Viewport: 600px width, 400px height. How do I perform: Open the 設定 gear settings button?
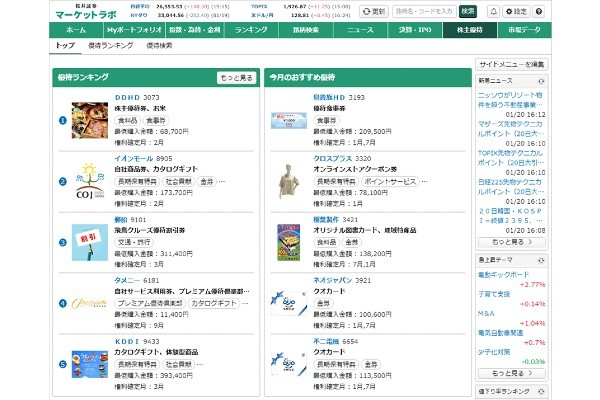coord(516,11)
